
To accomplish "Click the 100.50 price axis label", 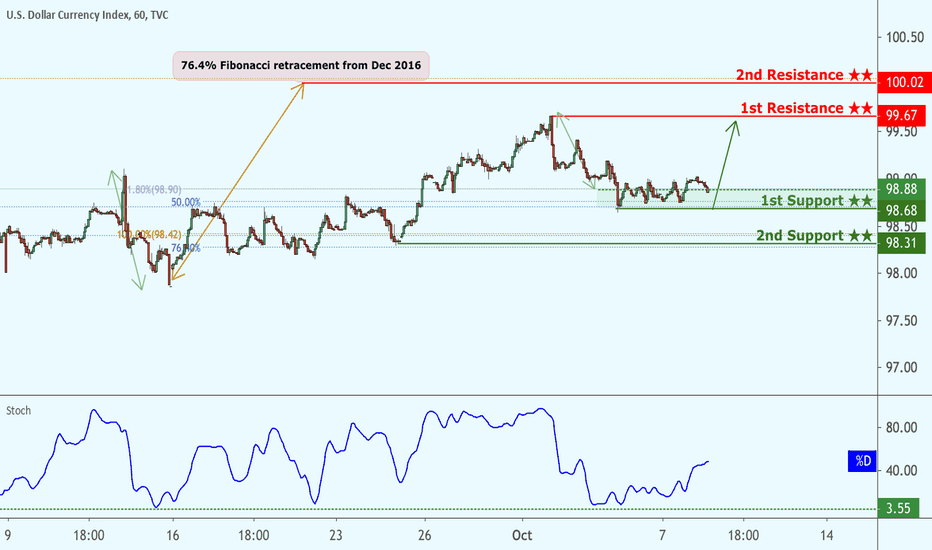I will coord(905,37).
